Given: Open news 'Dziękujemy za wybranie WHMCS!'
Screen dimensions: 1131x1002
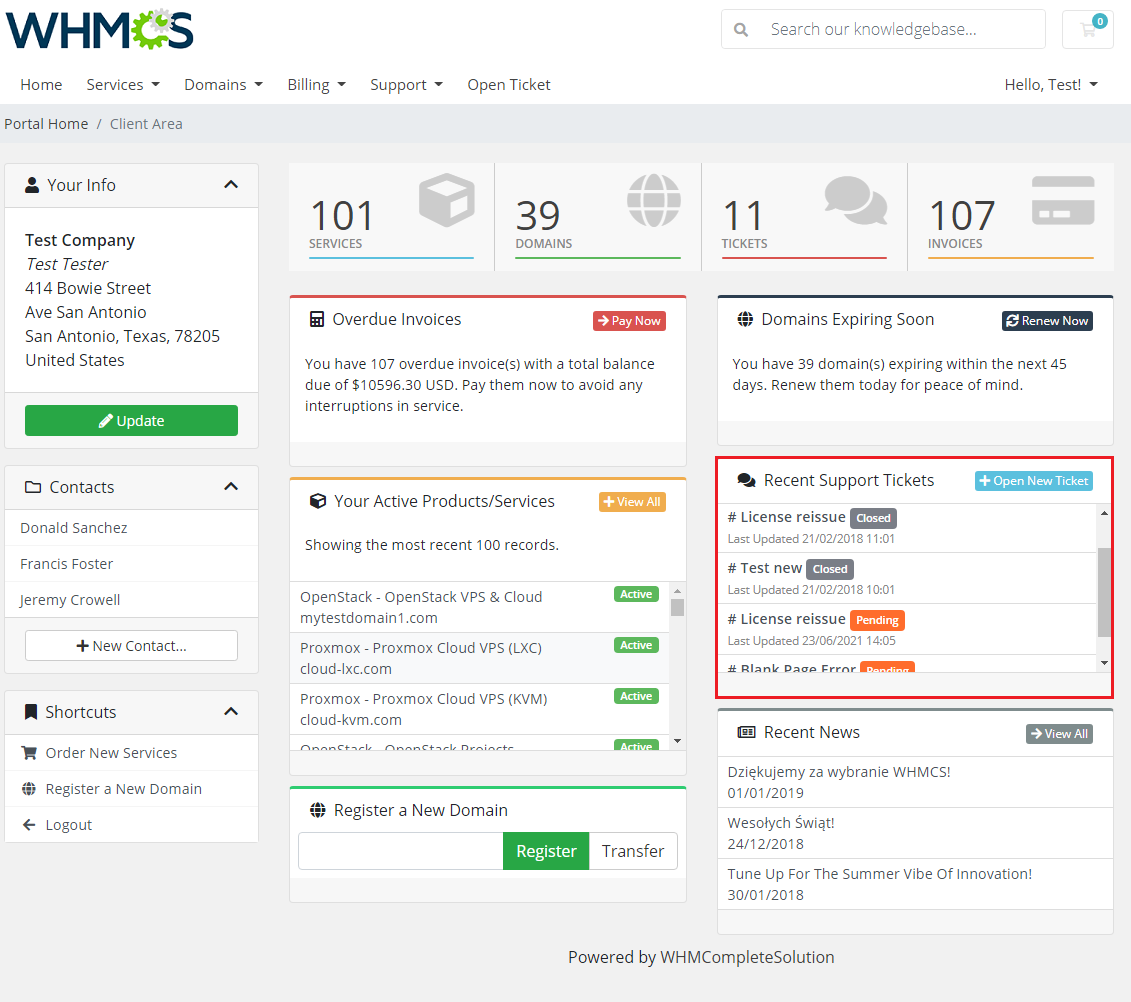Looking at the screenshot, I should coord(915,782).
